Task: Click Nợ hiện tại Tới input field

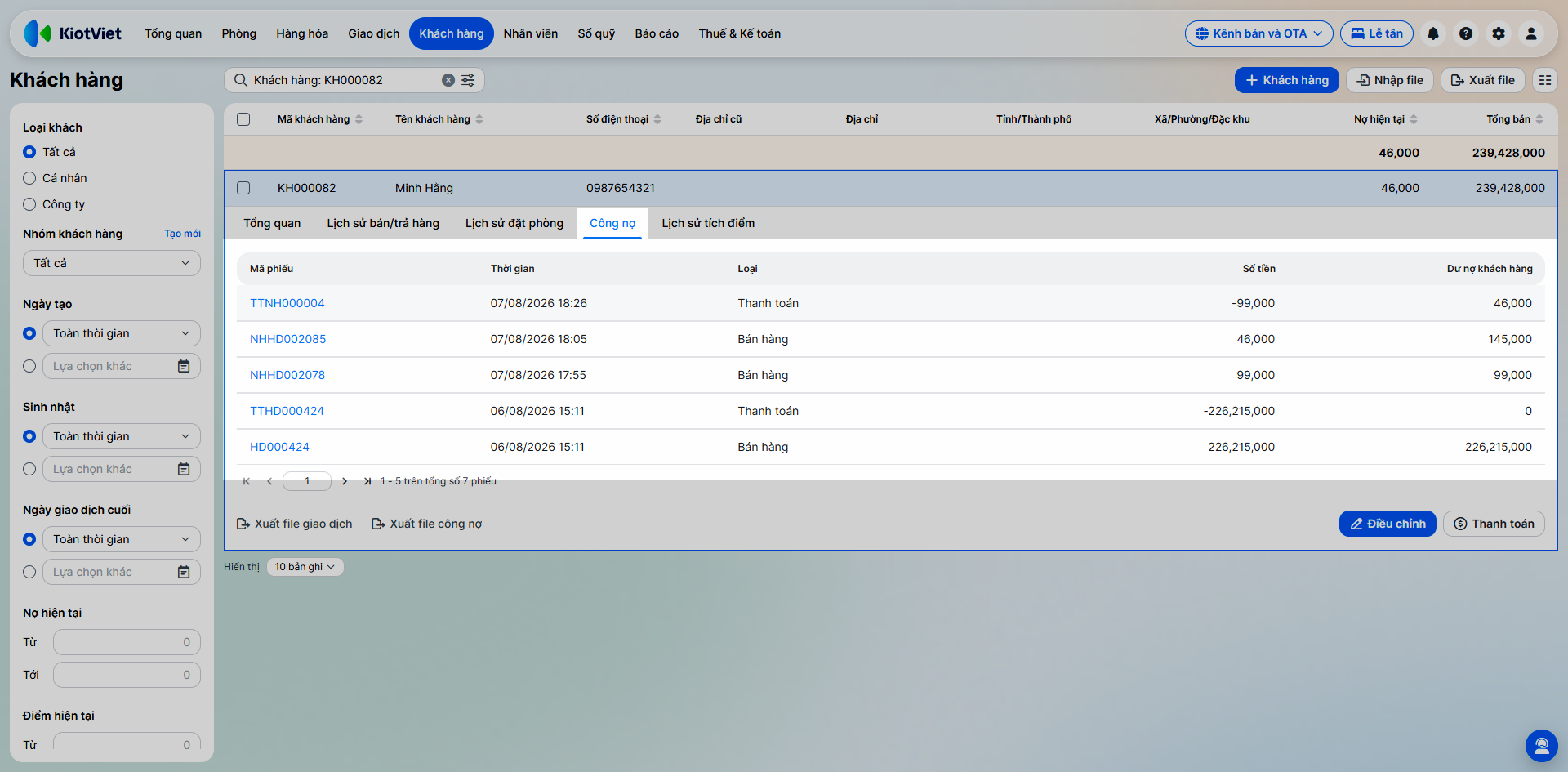Action: 127,675
